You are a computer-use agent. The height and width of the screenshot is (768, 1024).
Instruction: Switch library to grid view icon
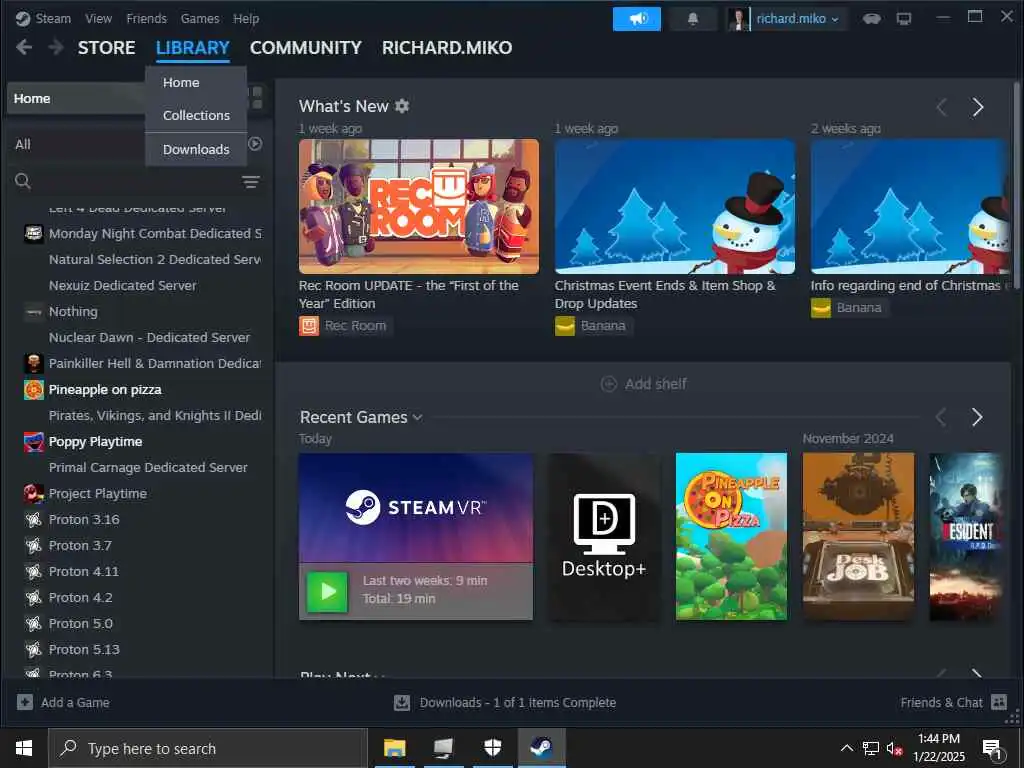[x=257, y=98]
